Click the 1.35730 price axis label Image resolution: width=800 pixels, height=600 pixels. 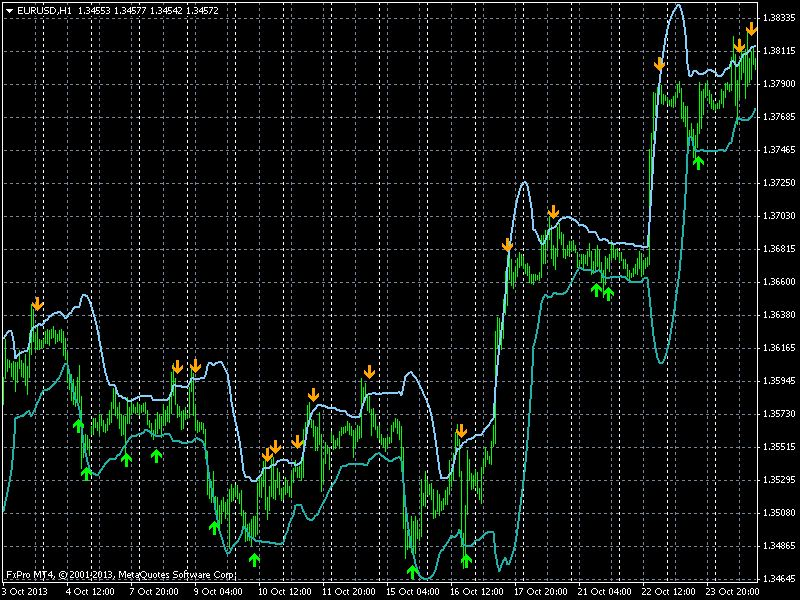pos(779,414)
